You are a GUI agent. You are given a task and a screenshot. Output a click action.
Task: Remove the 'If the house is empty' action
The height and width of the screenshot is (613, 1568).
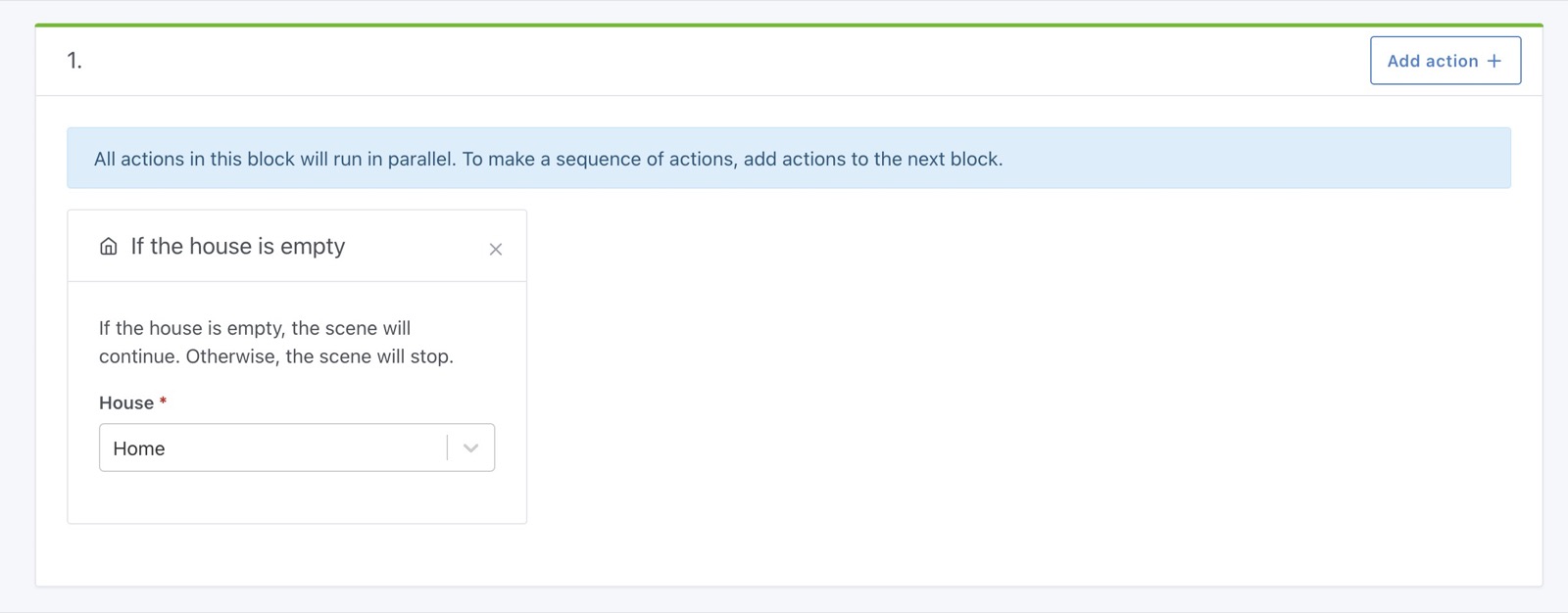[x=496, y=250]
